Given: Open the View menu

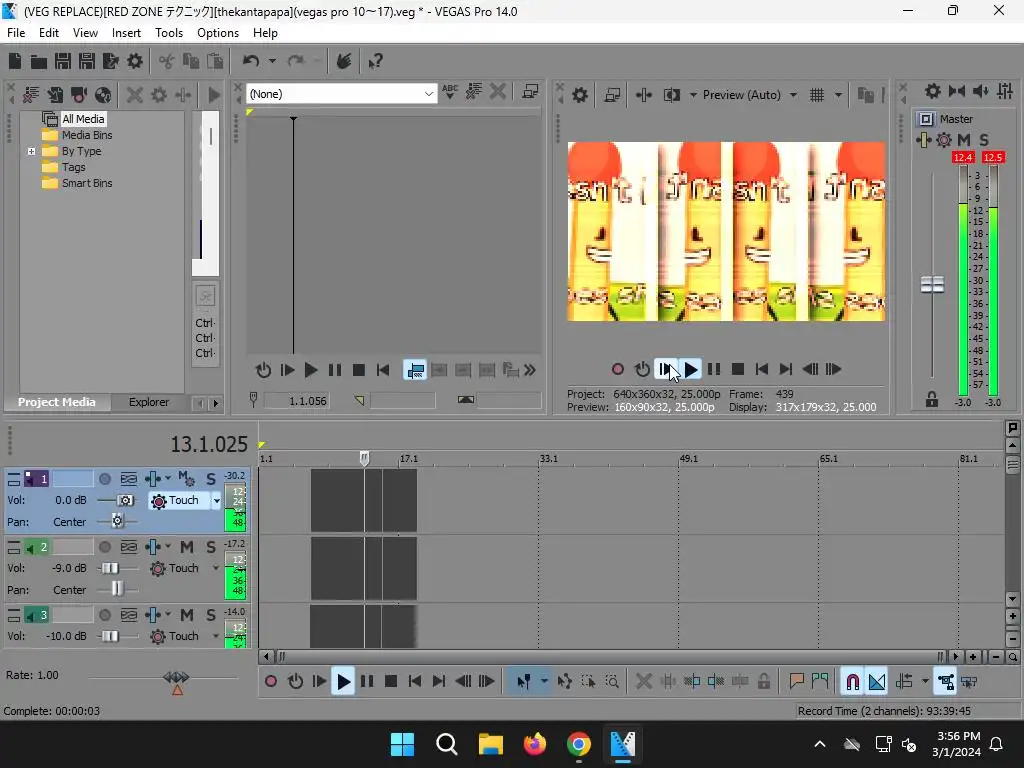Looking at the screenshot, I should click(x=86, y=33).
